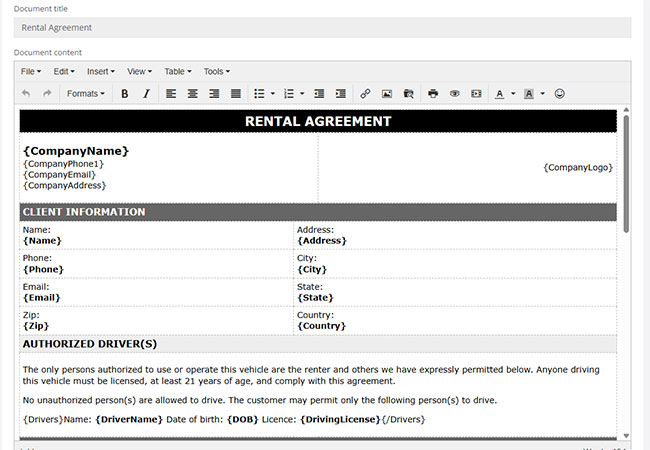The height and width of the screenshot is (450, 650).
Task: Click the scroll down arrow
Action: pyautogui.click(x=626, y=435)
